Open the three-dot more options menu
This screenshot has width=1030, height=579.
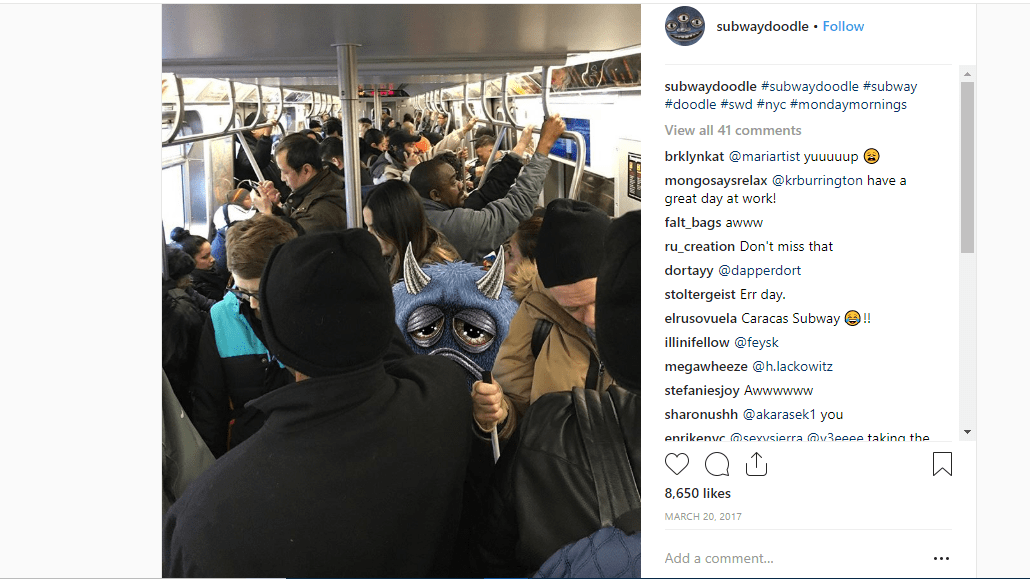click(941, 559)
